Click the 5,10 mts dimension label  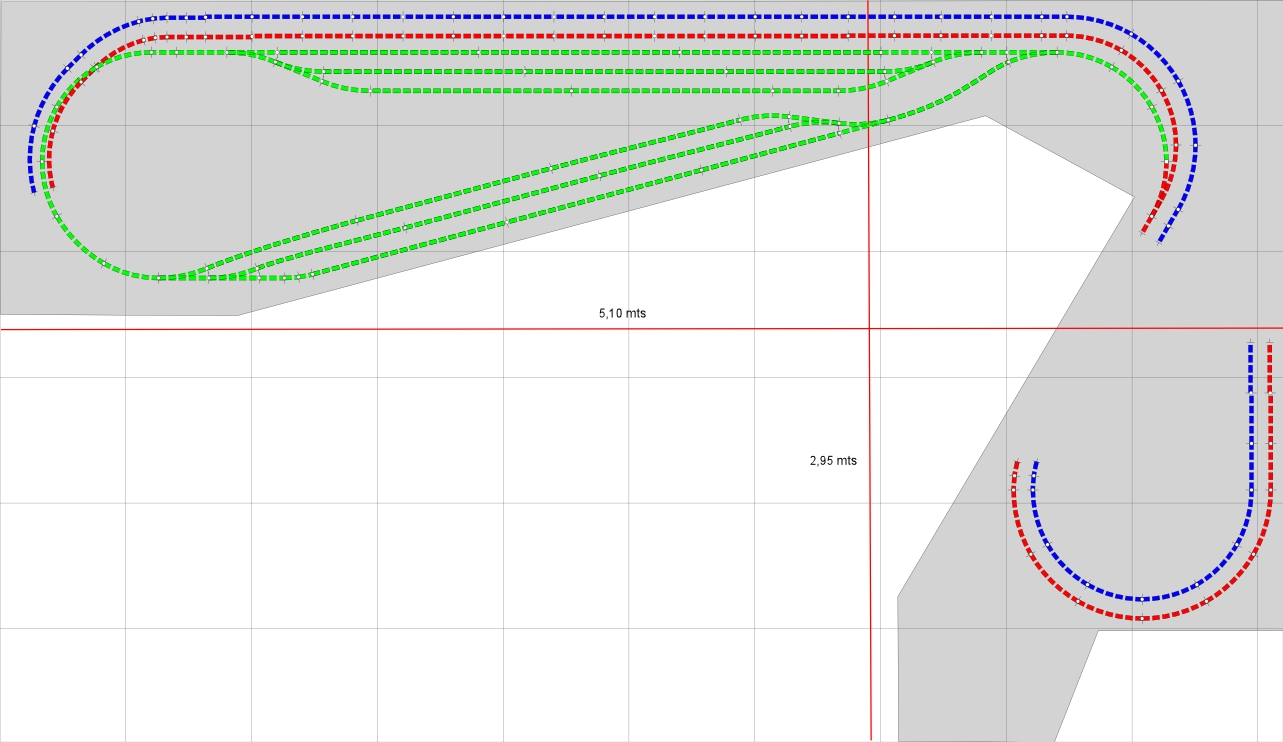622,313
